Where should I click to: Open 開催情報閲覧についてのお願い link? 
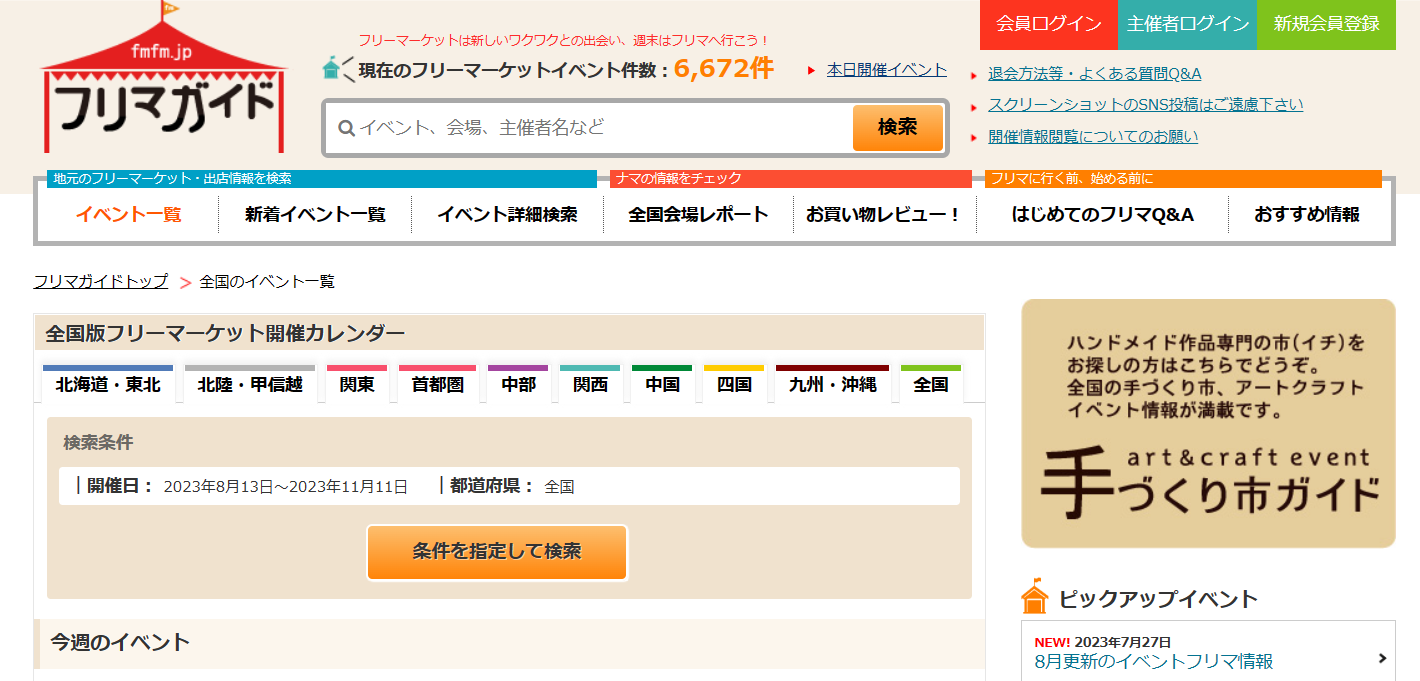1092,137
